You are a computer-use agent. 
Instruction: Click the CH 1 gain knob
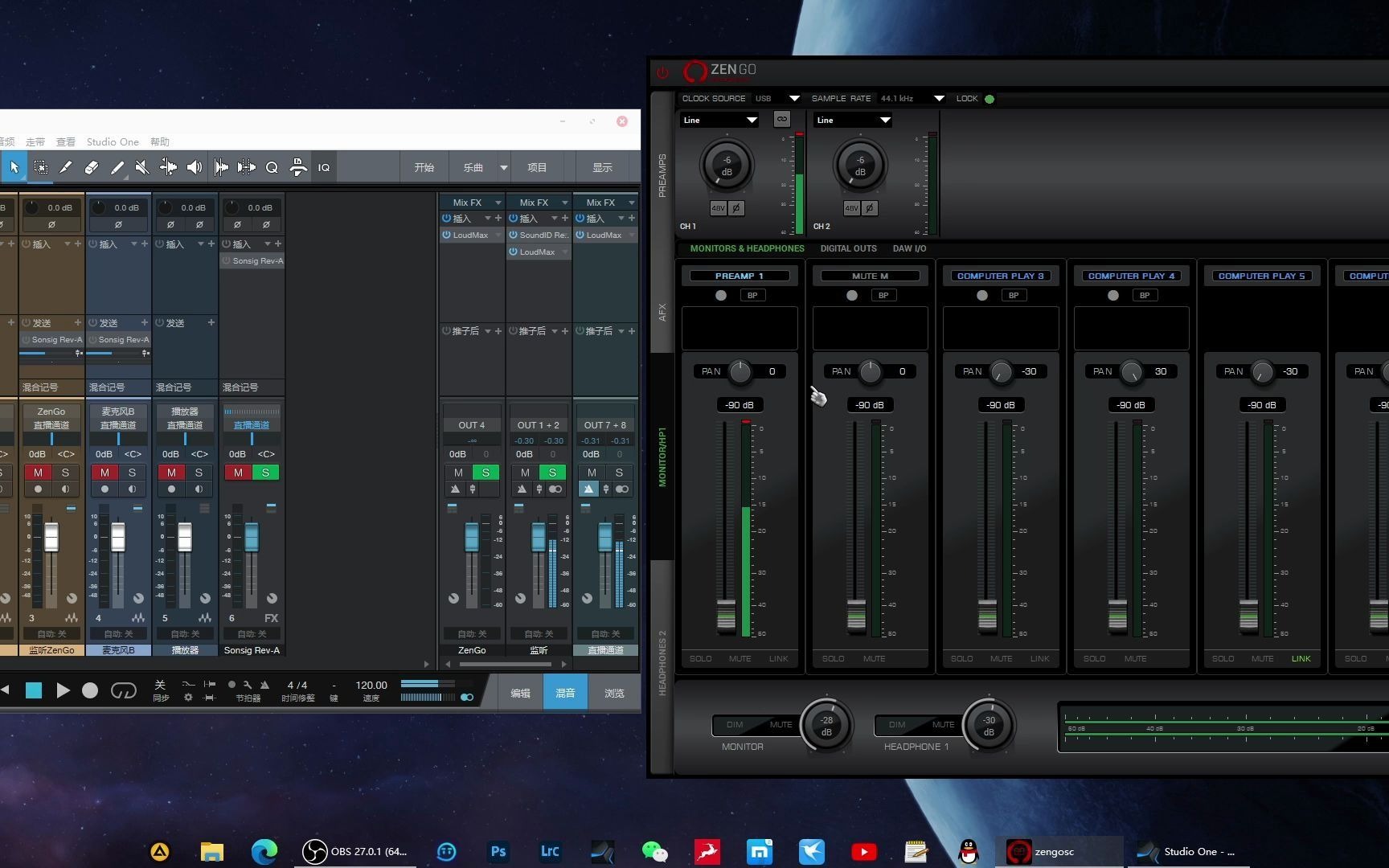click(727, 166)
